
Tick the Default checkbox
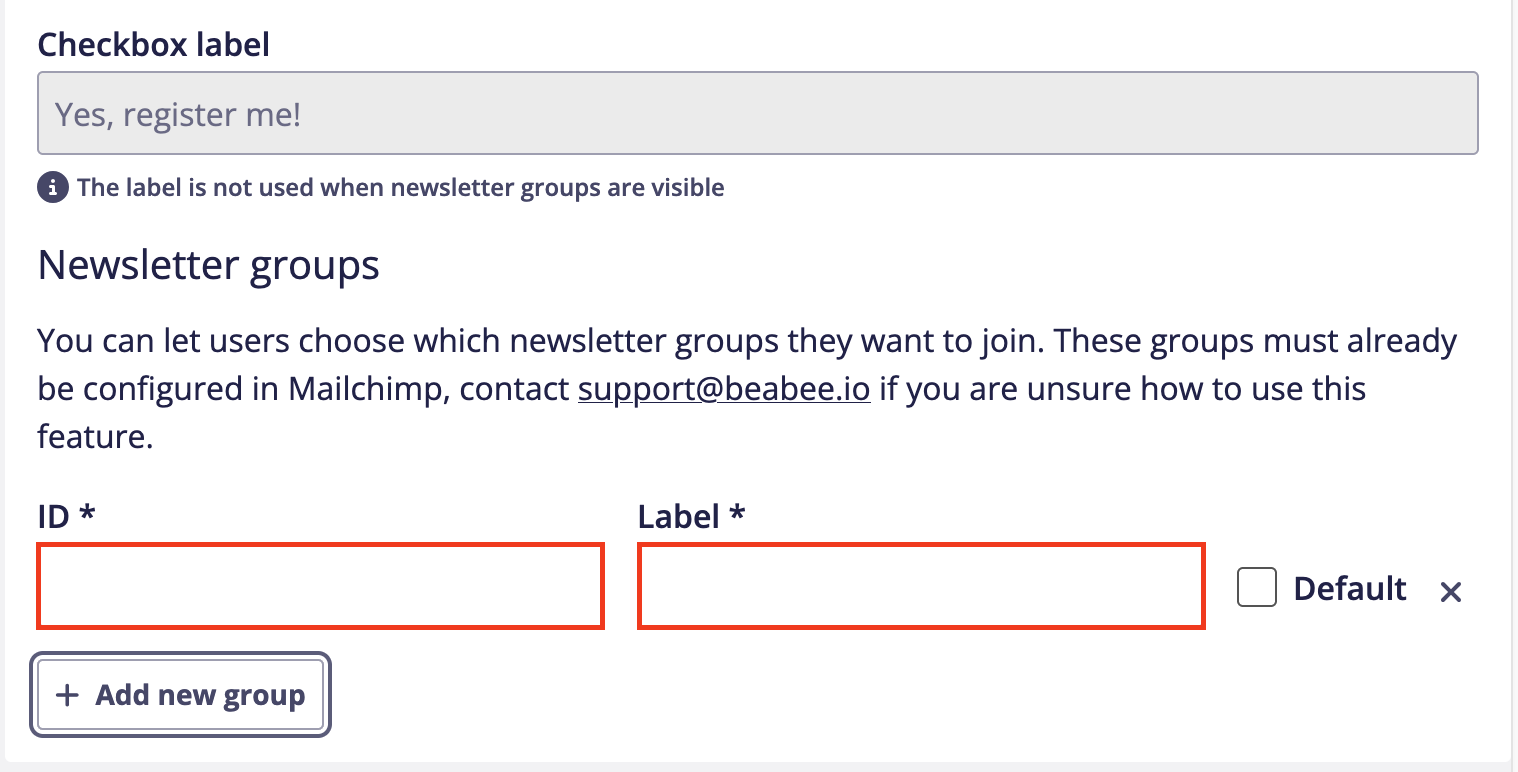coord(1256,588)
